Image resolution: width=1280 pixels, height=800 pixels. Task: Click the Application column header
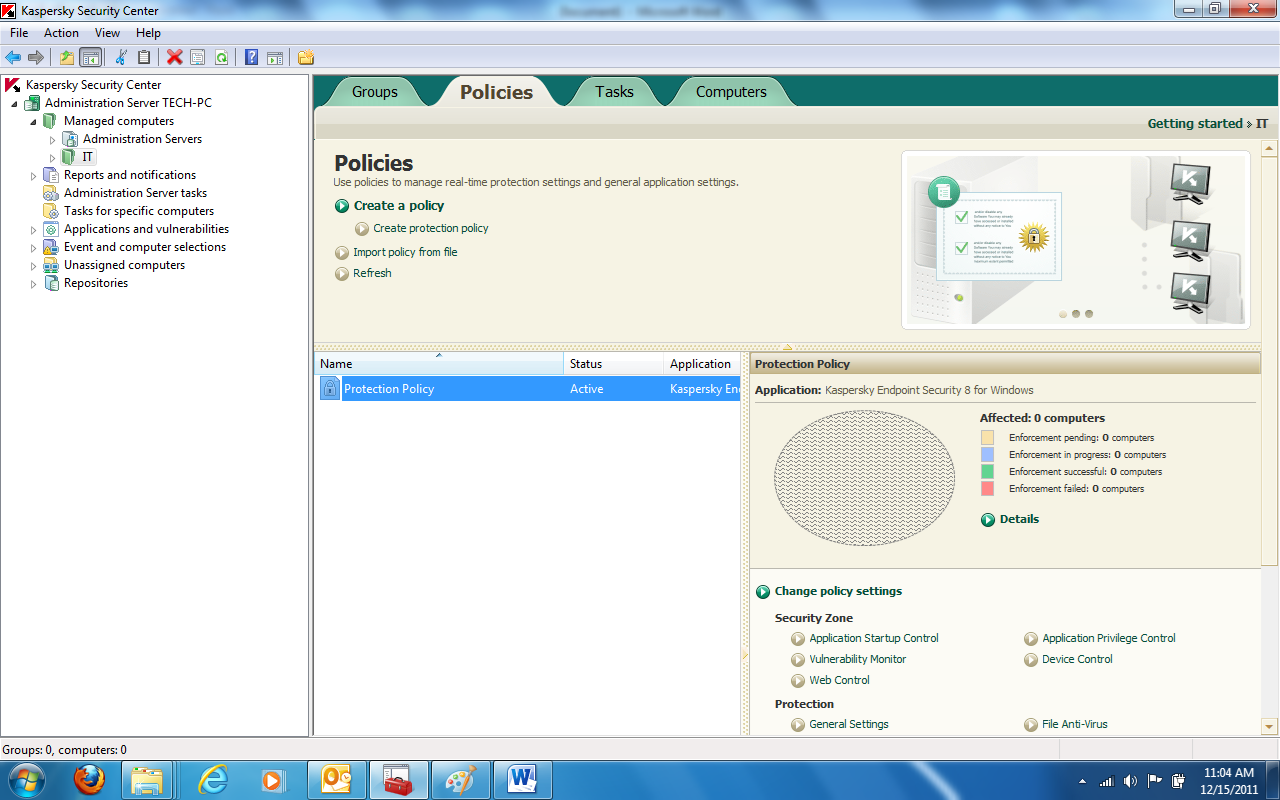tap(702, 364)
